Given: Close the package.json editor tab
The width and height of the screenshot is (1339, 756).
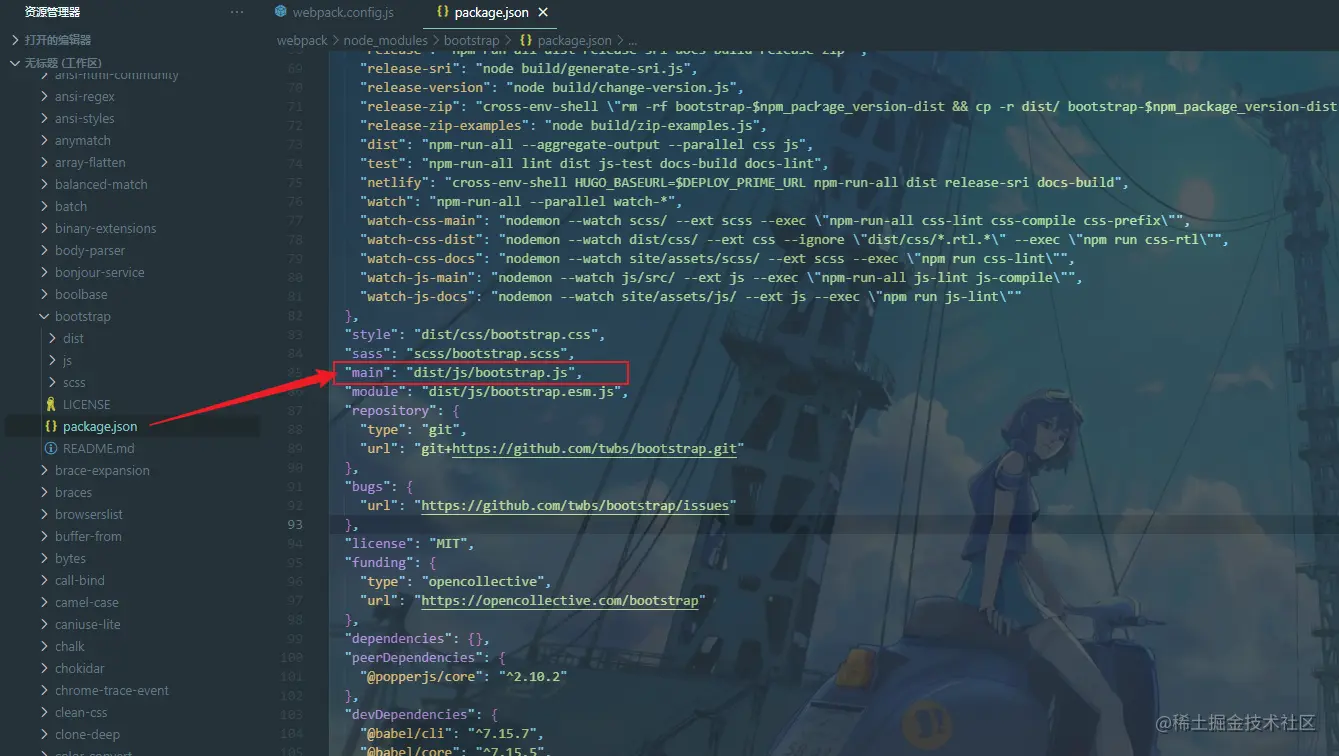Looking at the screenshot, I should click(x=543, y=13).
